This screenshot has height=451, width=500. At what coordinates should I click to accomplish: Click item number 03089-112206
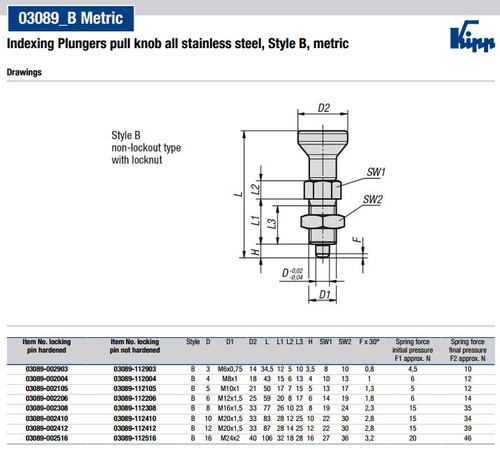pyautogui.click(x=135, y=399)
